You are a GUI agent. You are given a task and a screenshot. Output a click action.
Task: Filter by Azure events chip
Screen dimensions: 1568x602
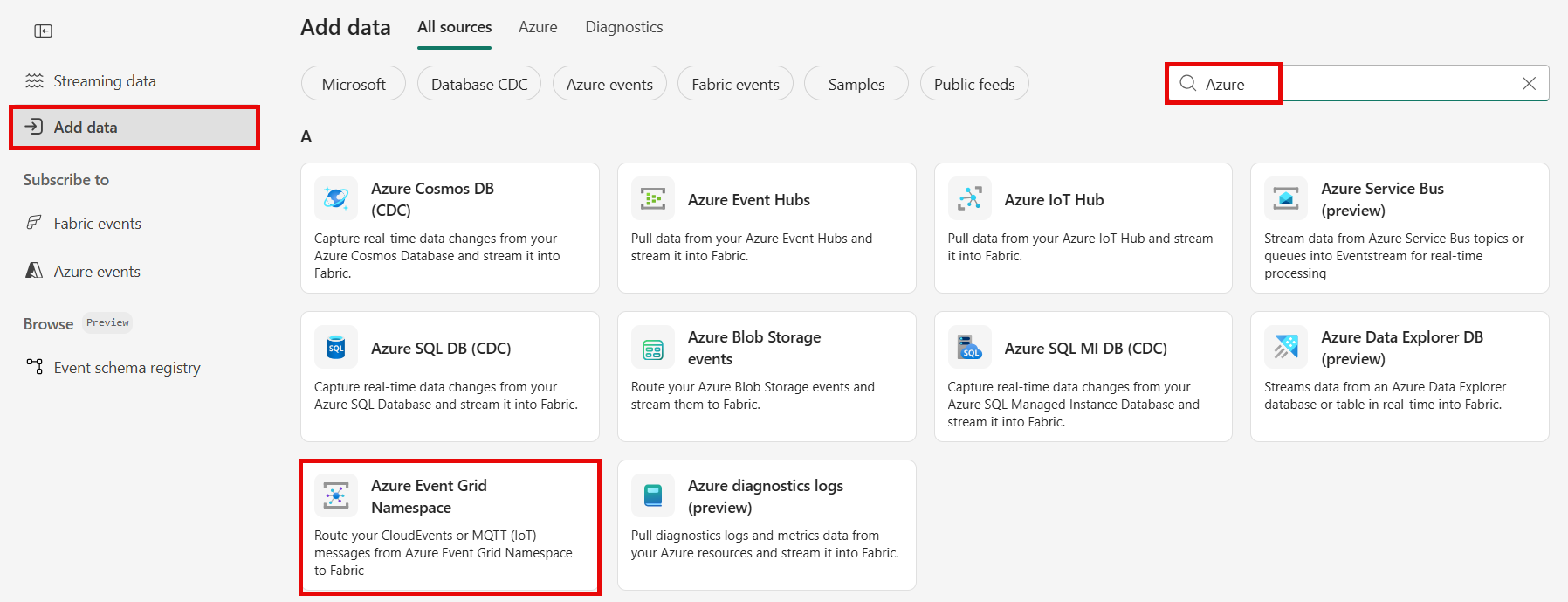click(x=609, y=84)
